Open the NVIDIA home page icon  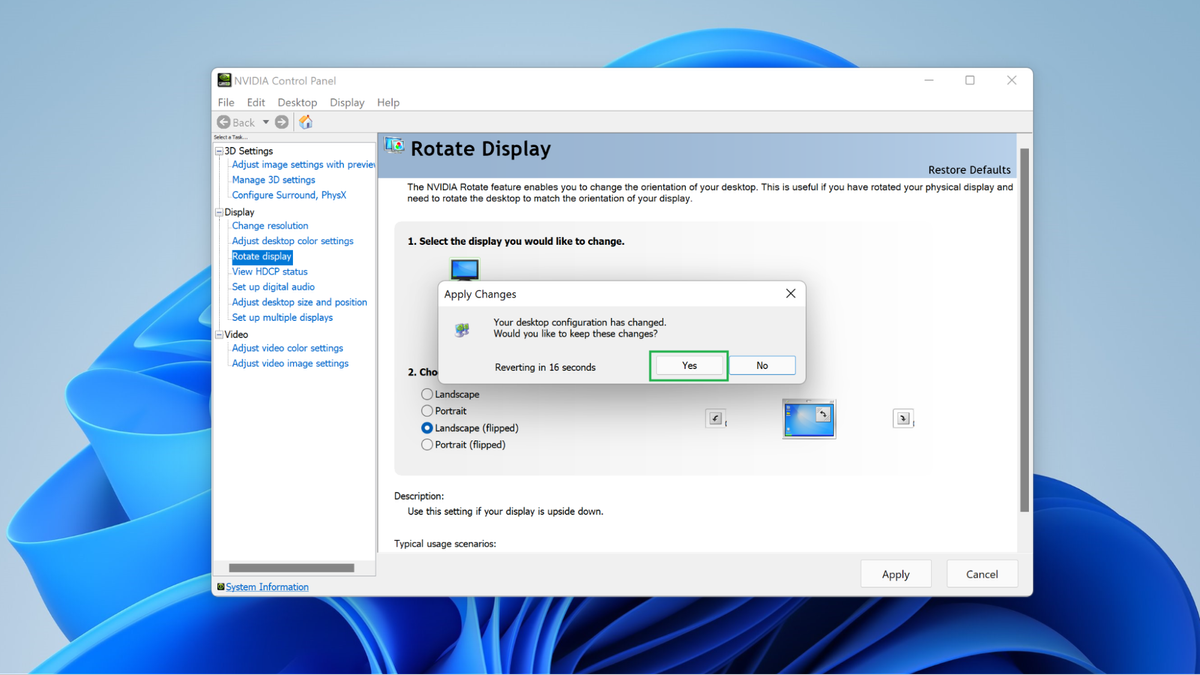click(305, 121)
